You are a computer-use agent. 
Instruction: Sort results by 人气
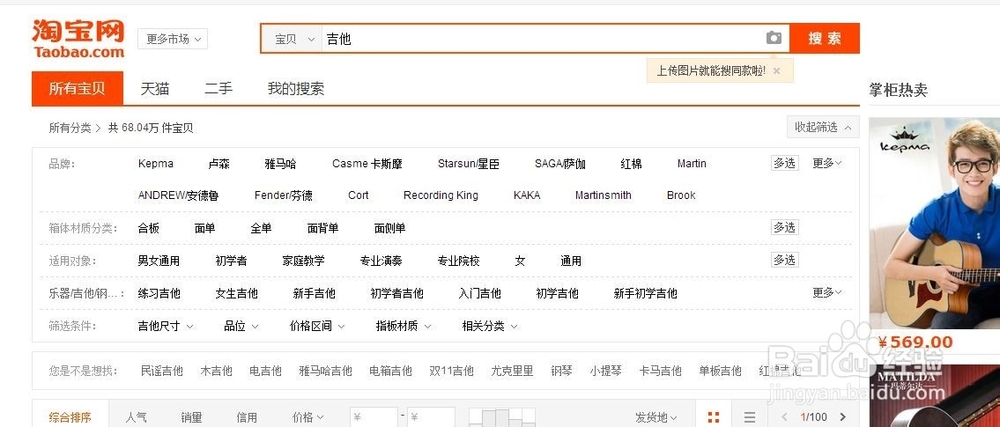[136, 417]
